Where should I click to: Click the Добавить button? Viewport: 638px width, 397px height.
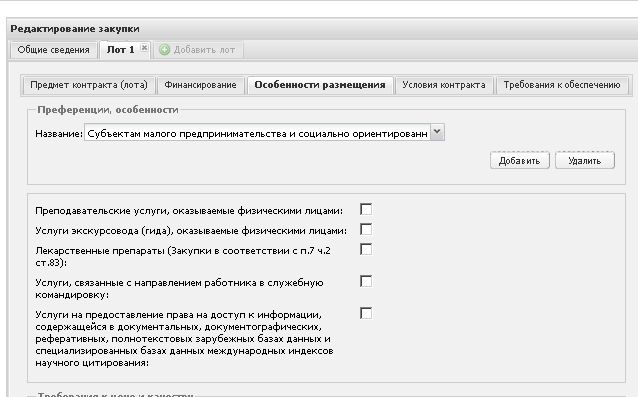pos(520,161)
